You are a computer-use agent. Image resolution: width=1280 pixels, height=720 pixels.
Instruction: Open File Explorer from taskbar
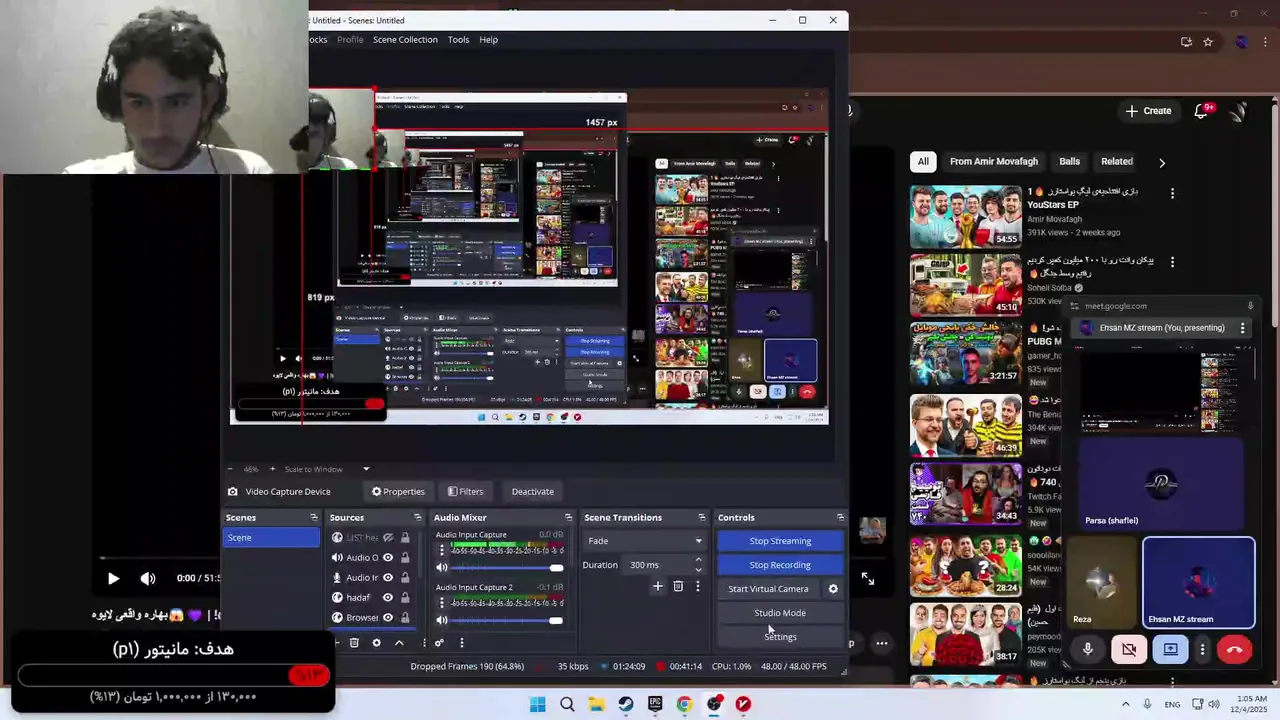tap(597, 704)
